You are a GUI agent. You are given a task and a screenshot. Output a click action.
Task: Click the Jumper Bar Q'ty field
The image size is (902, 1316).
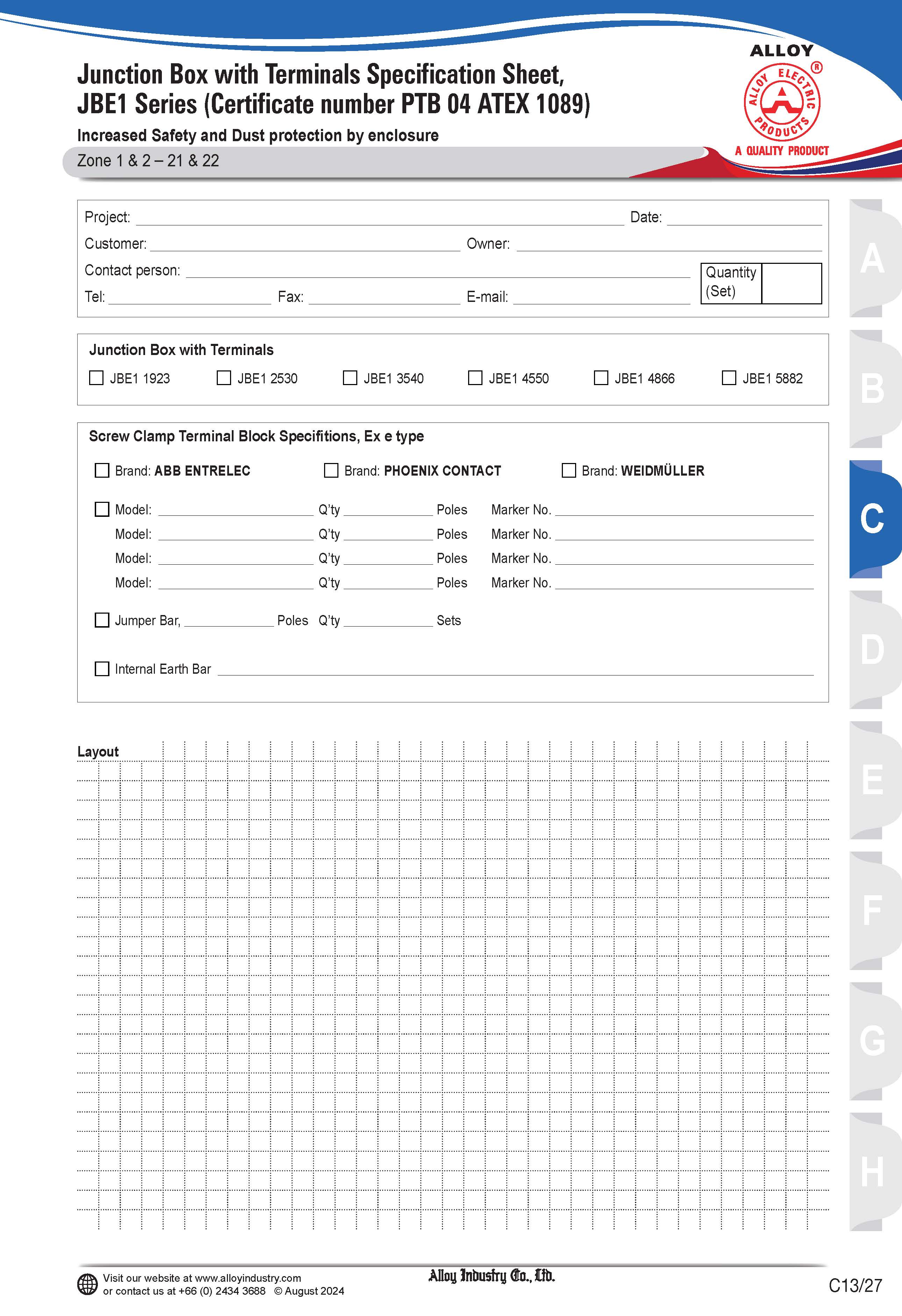coord(388,620)
